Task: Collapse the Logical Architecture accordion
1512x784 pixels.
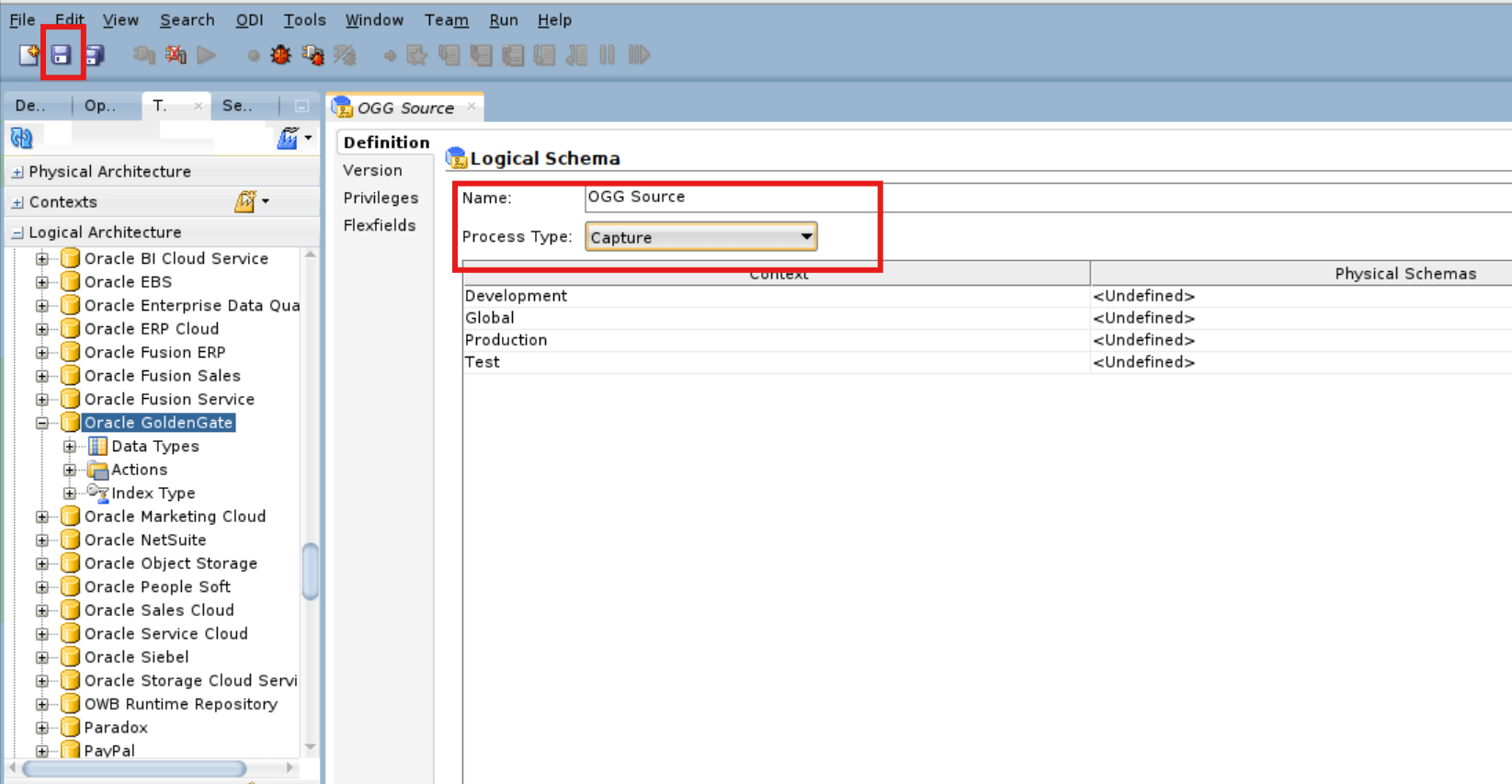Action: coord(17,233)
